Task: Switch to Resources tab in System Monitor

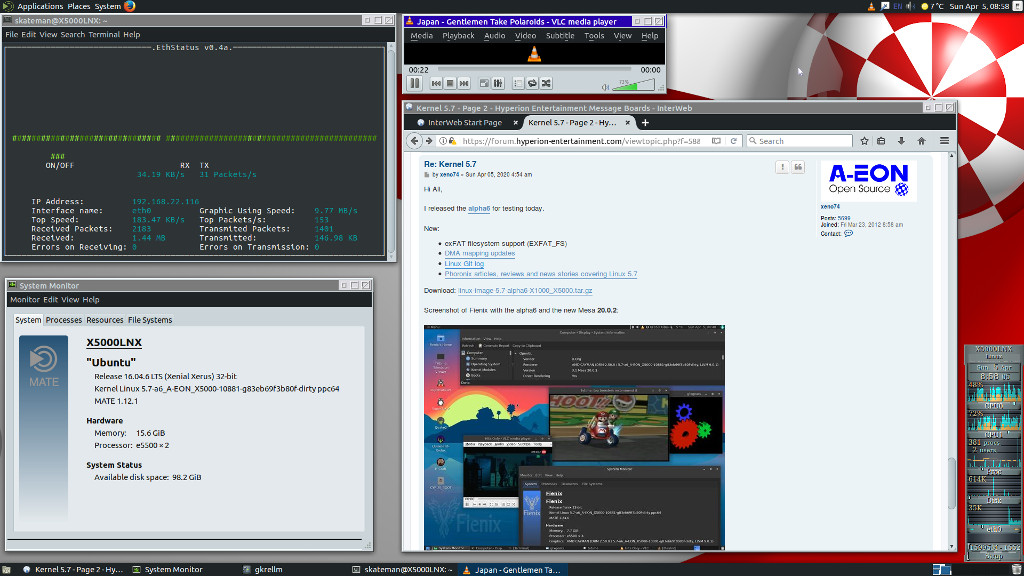Action: pyautogui.click(x=104, y=320)
